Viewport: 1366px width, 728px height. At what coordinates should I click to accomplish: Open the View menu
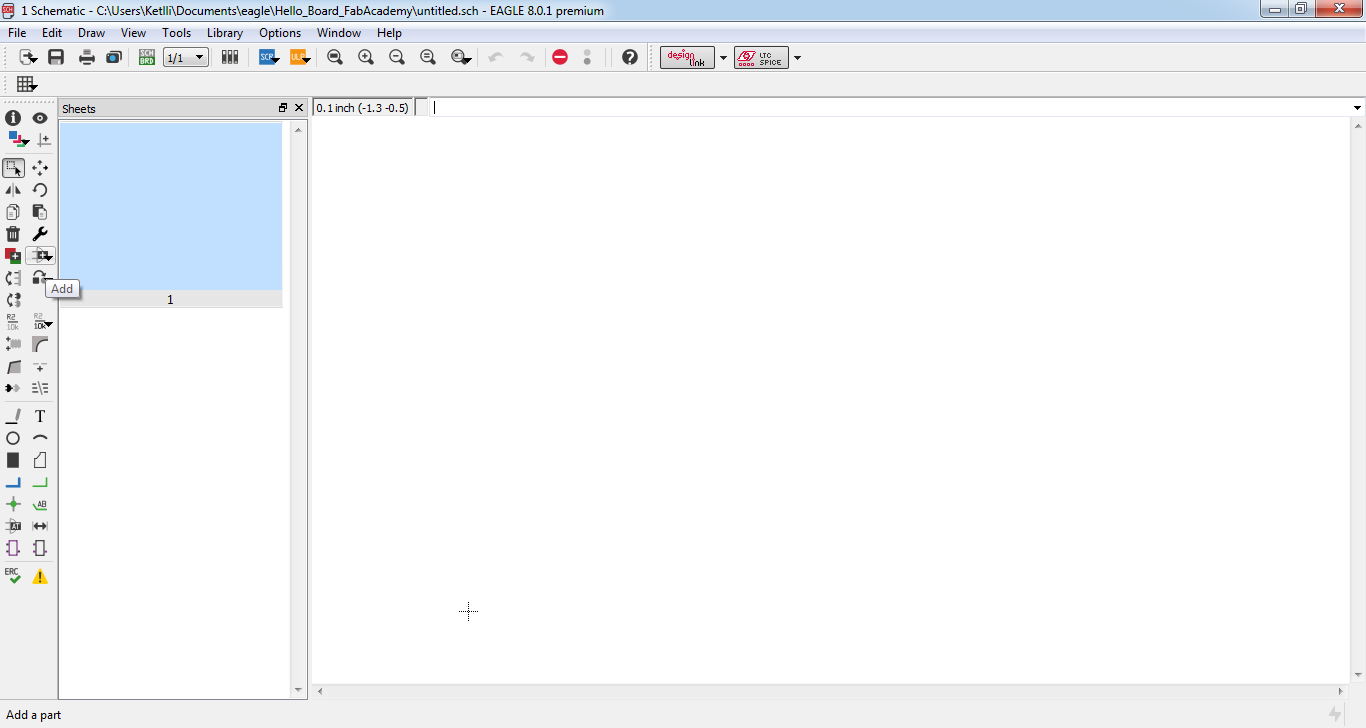point(133,33)
